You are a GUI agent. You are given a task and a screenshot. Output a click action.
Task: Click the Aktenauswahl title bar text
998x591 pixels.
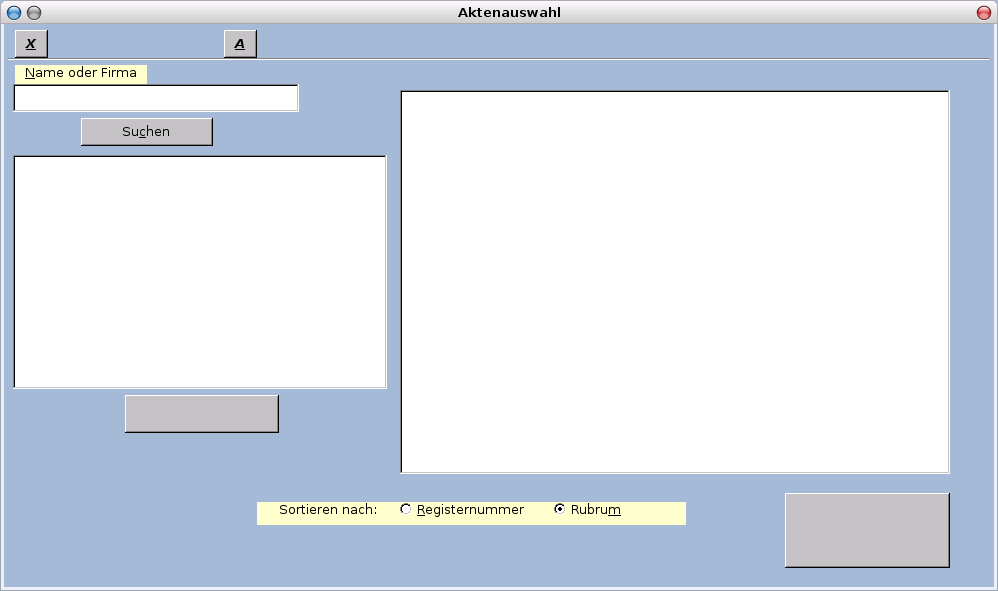[509, 13]
